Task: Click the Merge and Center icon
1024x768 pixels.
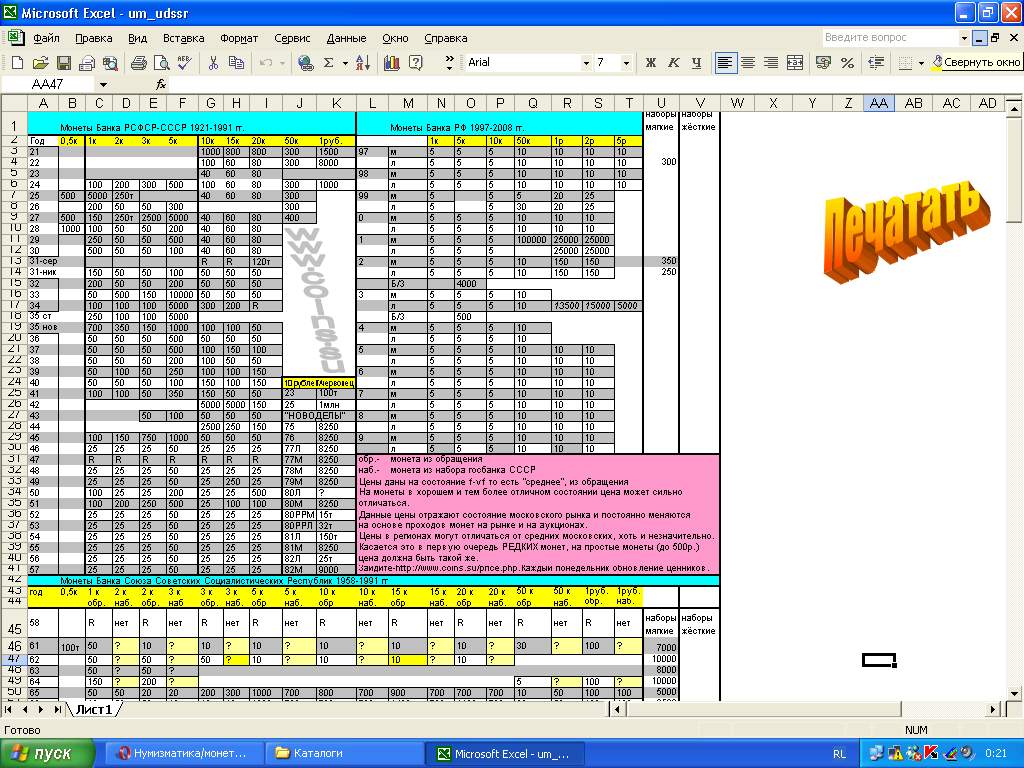Action: click(x=794, y=62)
